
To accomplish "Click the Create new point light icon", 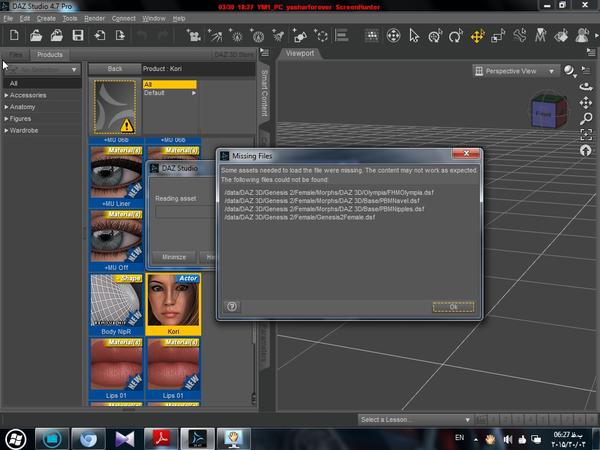I will point(236,36).
